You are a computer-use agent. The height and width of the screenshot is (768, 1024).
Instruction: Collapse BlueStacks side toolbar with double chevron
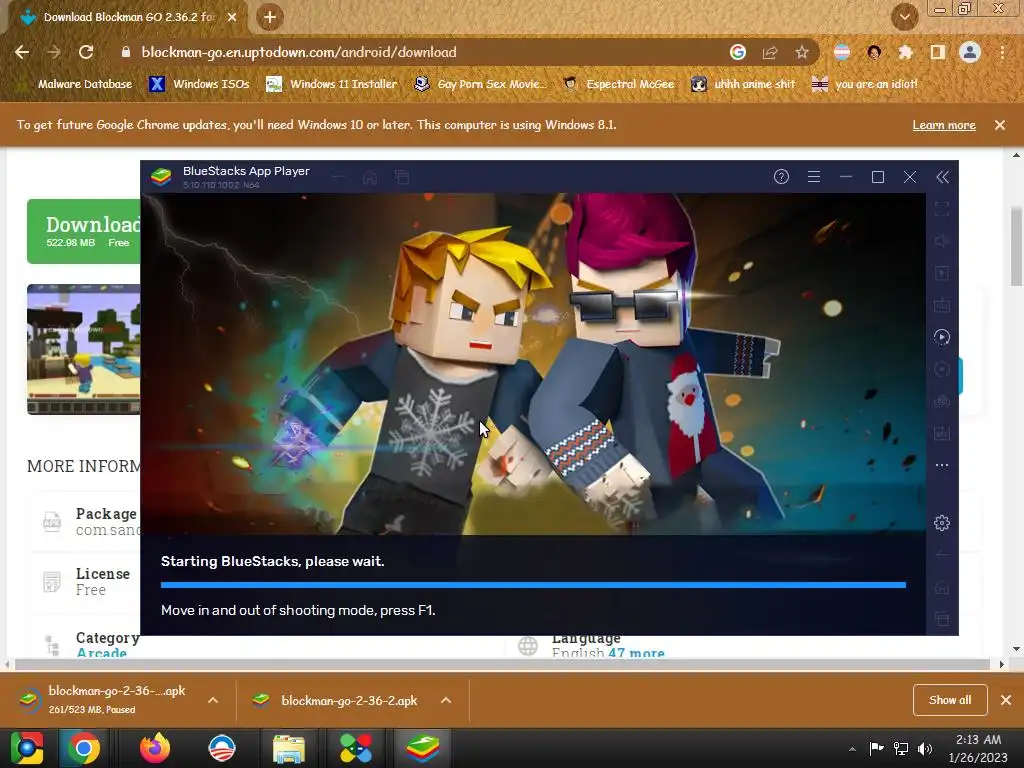coord(942,177)
